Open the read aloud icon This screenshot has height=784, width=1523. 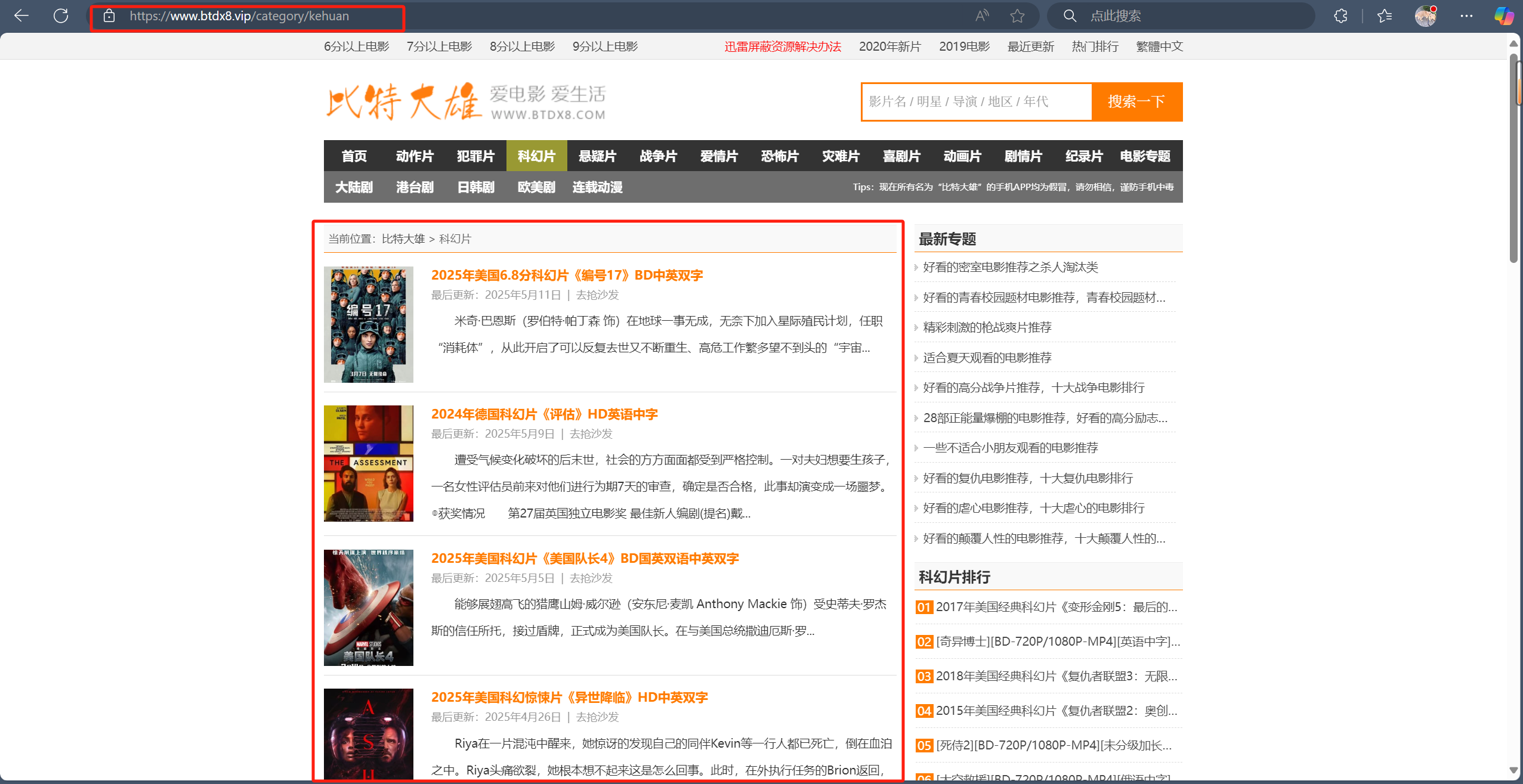[981, 16]
